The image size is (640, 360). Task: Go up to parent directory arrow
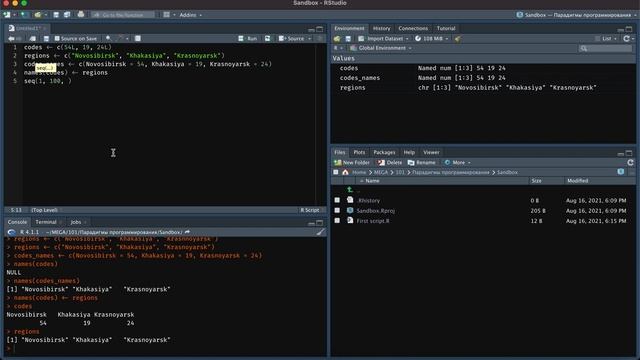click(x=350, y=190)
